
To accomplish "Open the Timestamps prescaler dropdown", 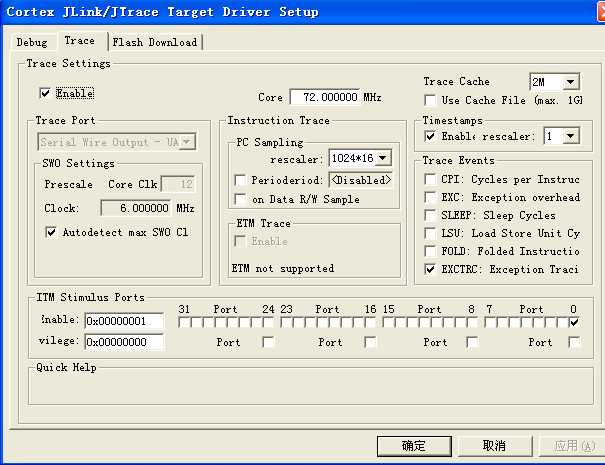I will (x=561, y=136).
